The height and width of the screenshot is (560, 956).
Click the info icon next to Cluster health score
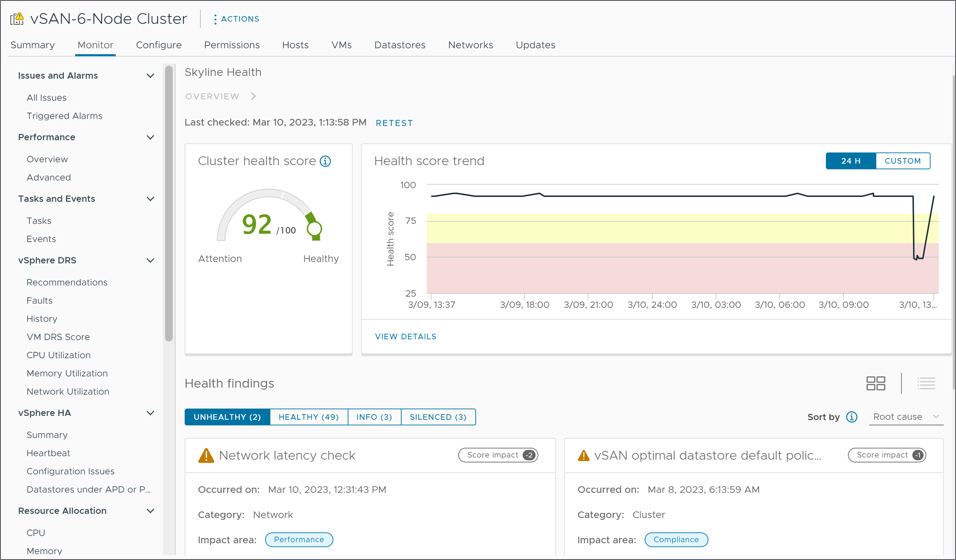325,161
